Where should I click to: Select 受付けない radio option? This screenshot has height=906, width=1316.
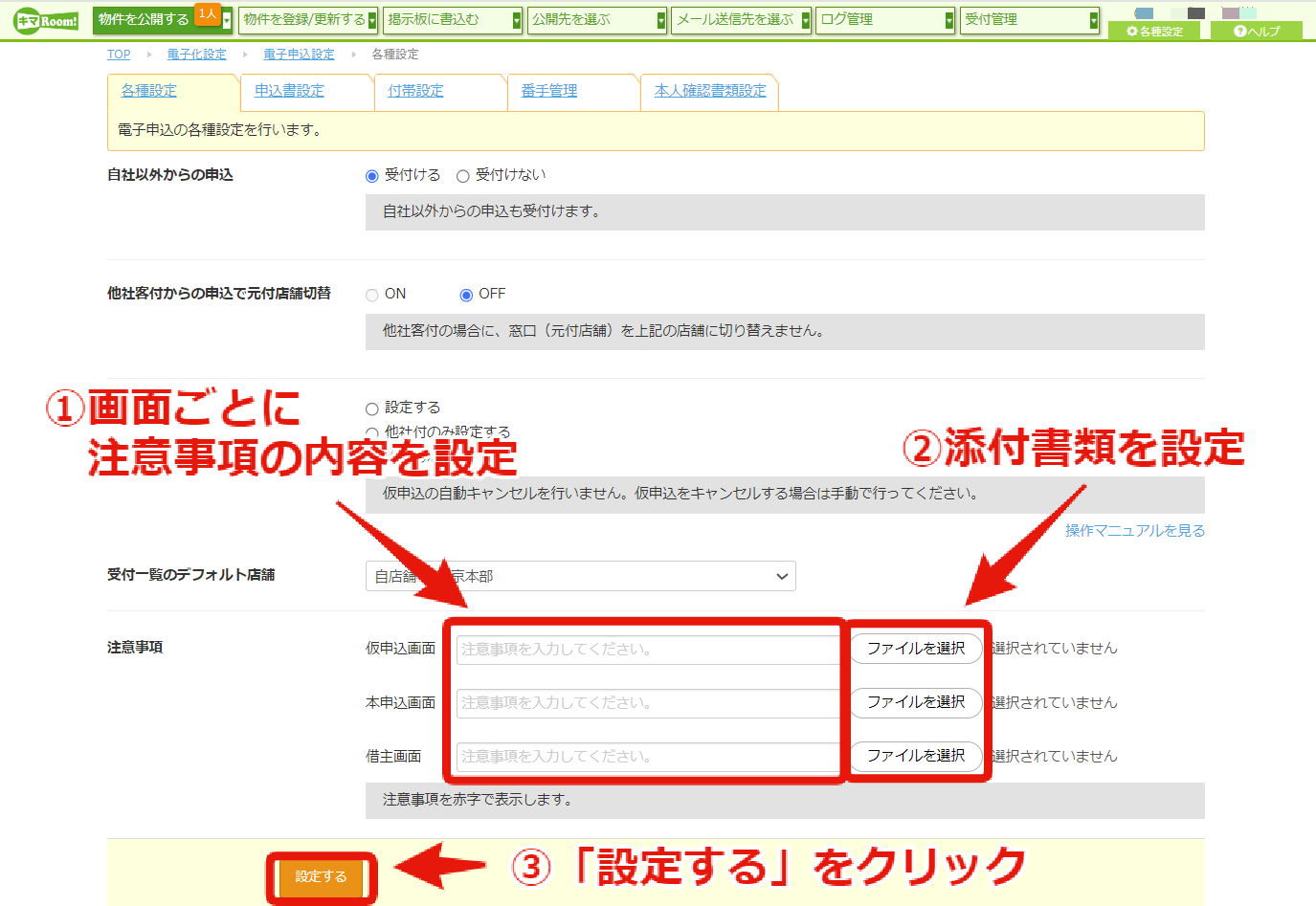click(463, 176)
